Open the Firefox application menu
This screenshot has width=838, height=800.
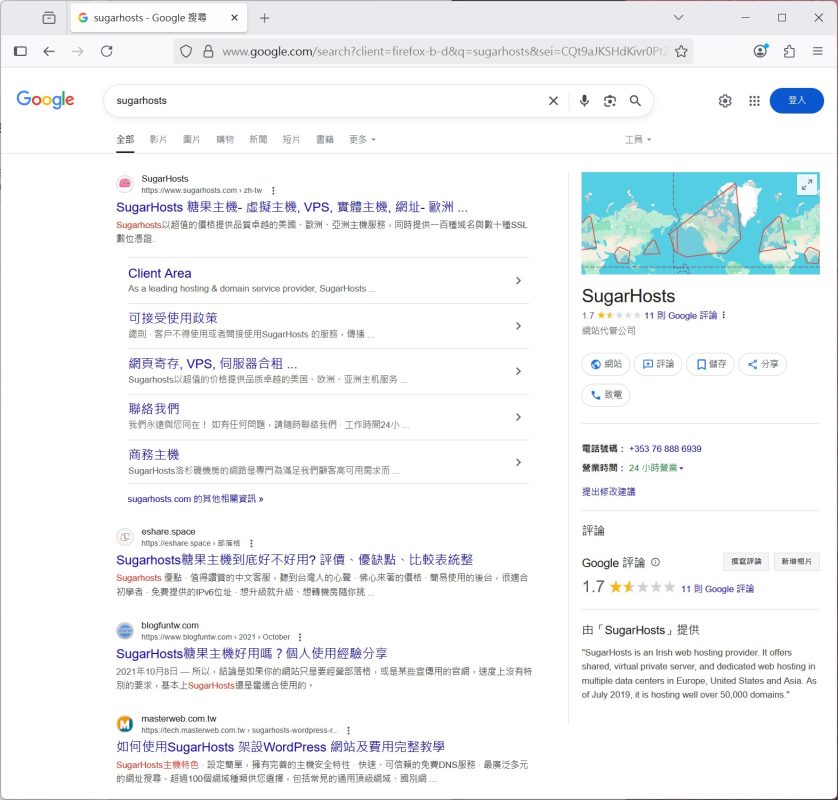(x=817, y=51)
